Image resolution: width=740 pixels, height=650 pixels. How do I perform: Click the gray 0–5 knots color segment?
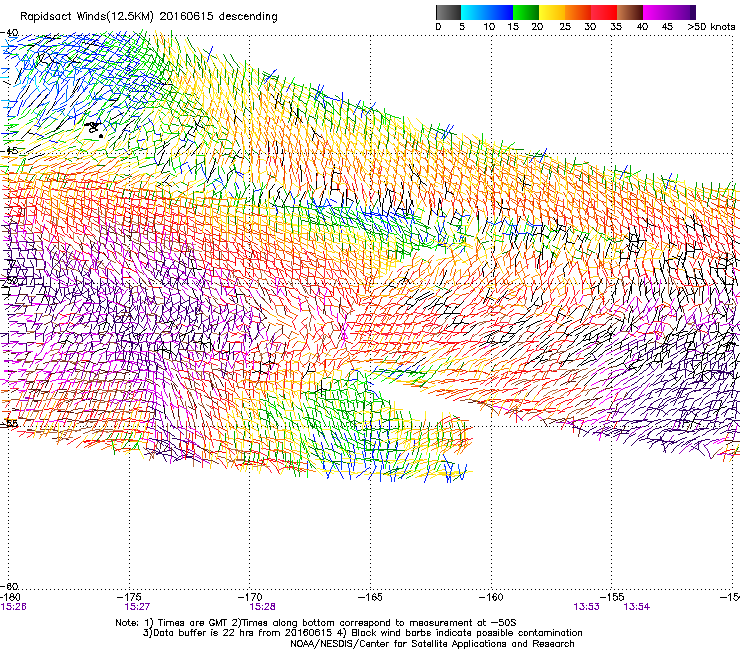pos(448,12)
